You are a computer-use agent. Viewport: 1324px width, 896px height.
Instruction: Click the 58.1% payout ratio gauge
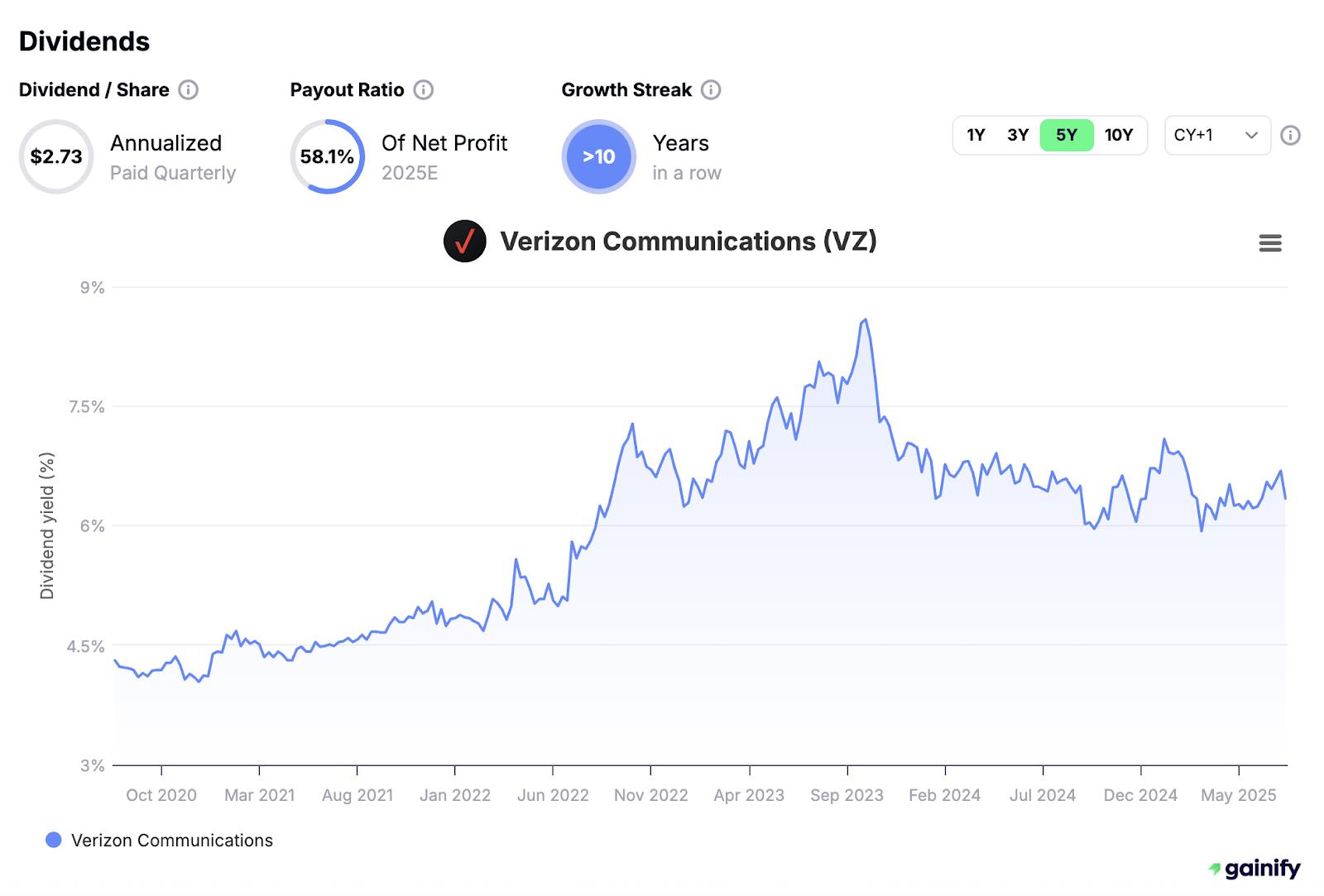point(328,156)
